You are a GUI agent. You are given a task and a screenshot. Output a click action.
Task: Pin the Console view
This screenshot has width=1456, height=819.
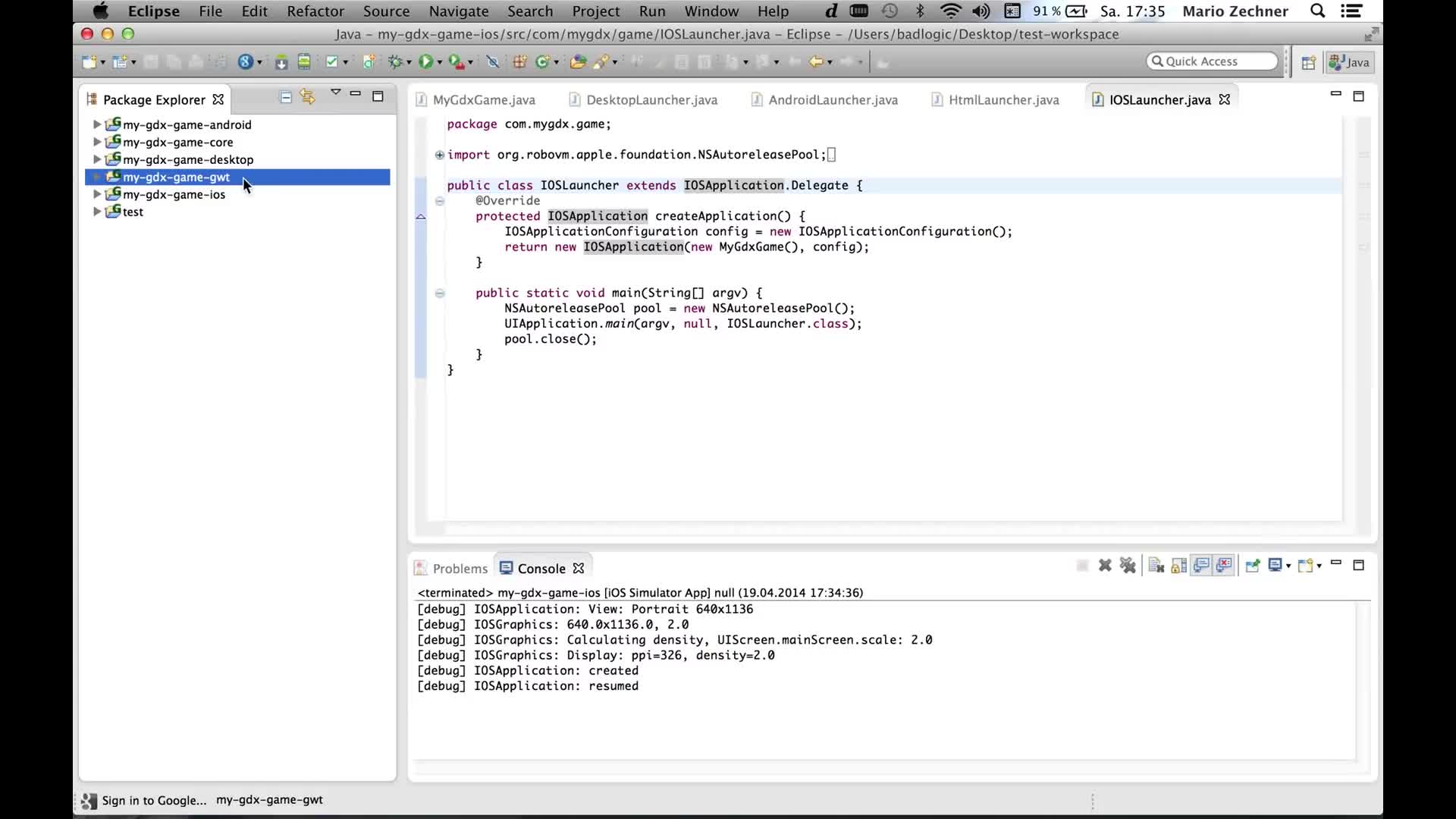coord(1253,566)
